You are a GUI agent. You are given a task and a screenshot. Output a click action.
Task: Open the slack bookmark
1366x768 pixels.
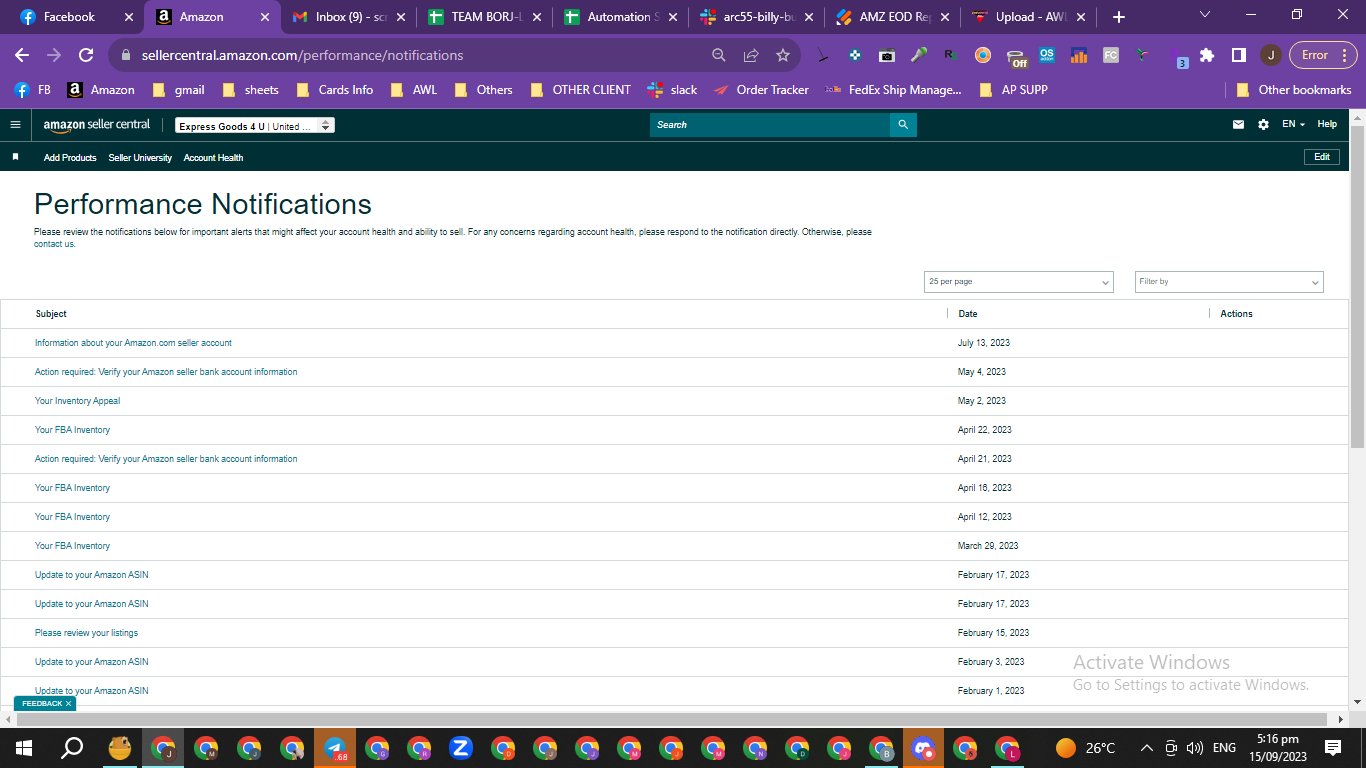click(672, 90)
